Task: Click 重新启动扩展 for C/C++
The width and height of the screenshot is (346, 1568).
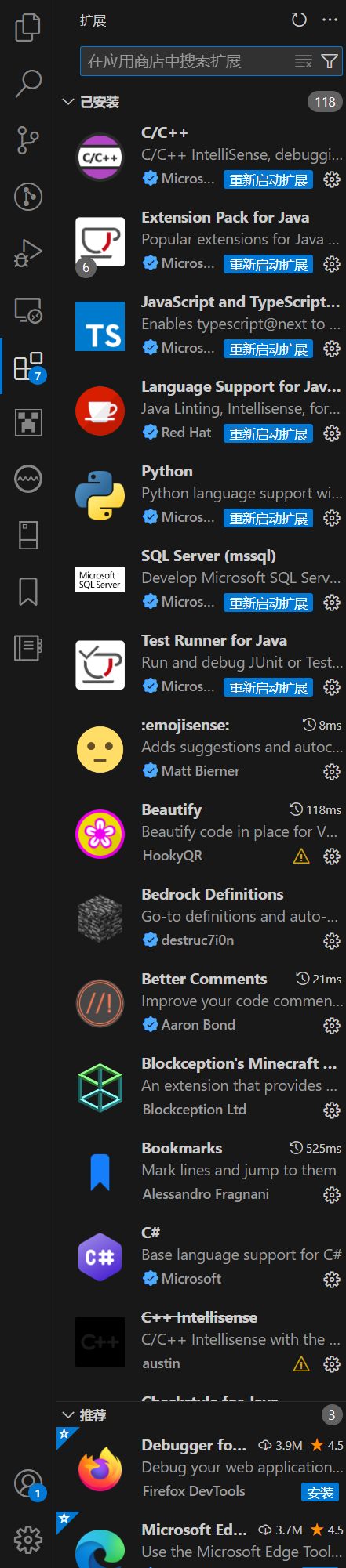Action: (268, 180)
